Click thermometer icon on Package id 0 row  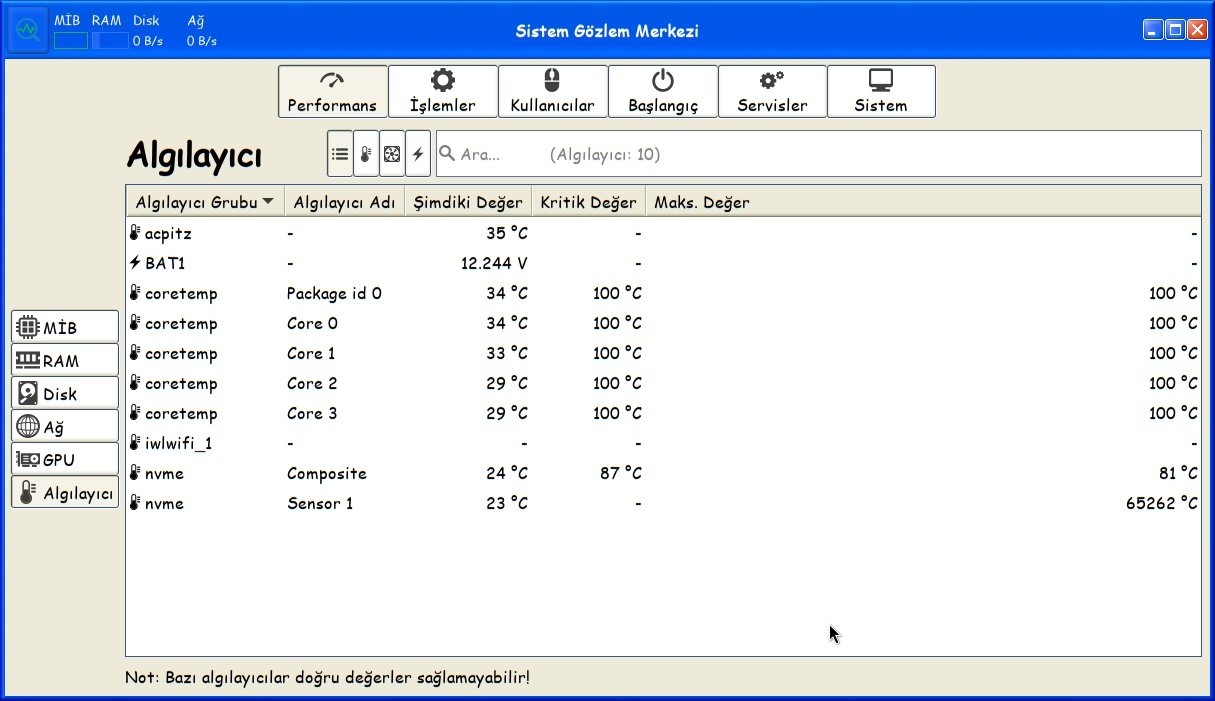click(135, 293)
